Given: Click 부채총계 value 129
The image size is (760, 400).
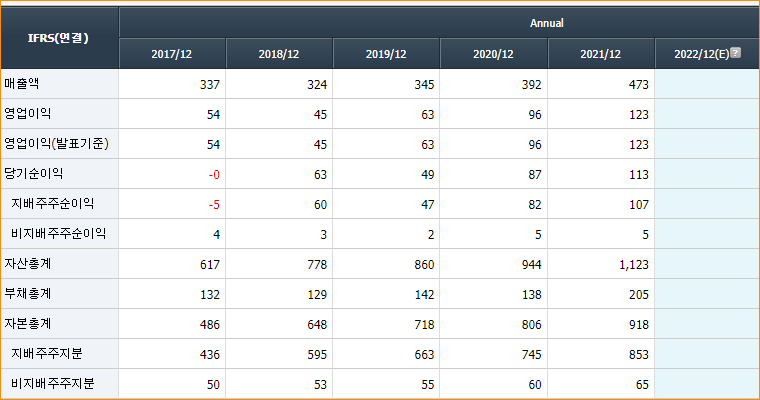Looking at the screenshot, I should click(317, 295).
